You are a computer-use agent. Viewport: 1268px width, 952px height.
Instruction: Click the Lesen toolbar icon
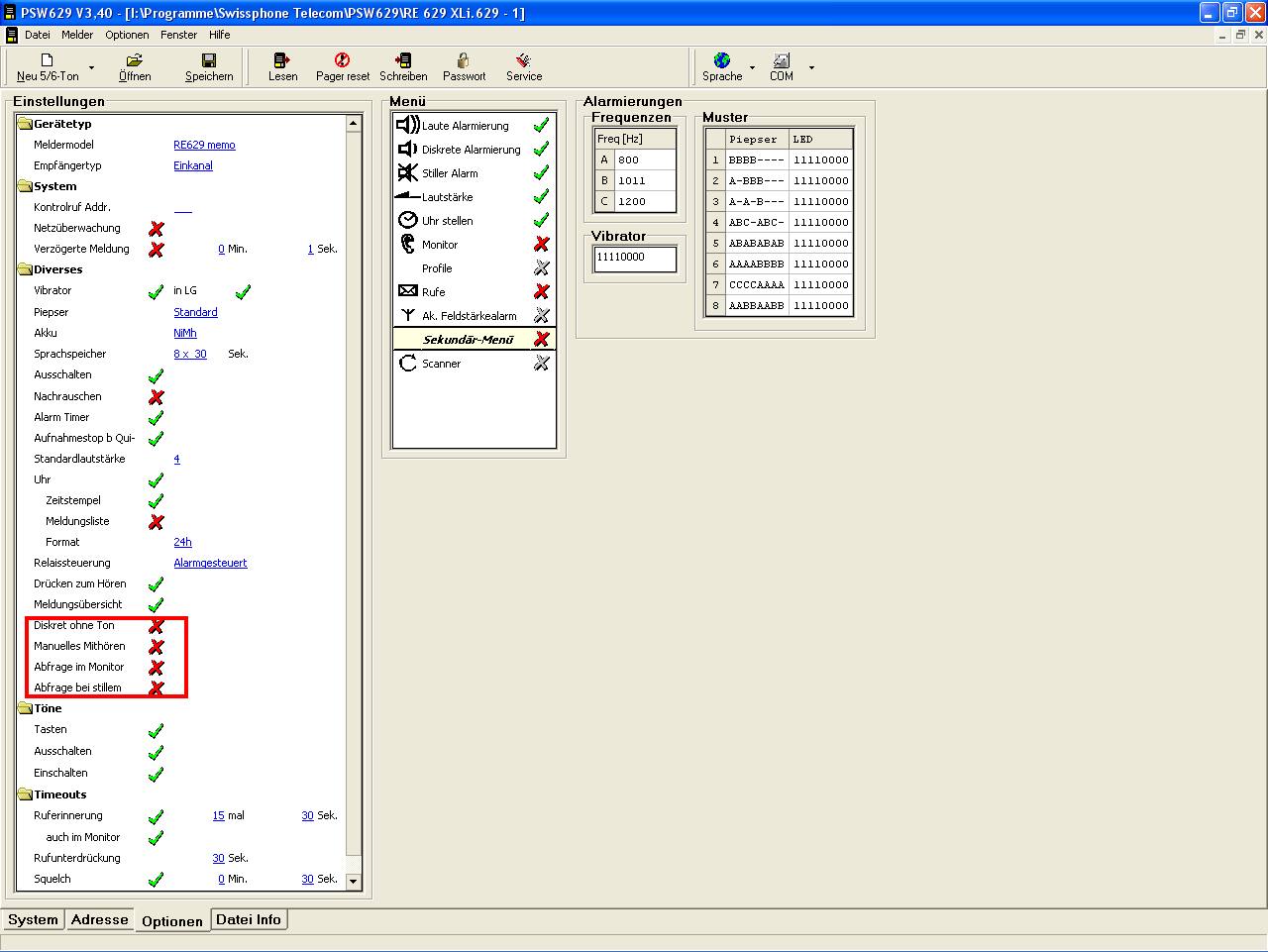pyautogui.click(x=282, y=60)
